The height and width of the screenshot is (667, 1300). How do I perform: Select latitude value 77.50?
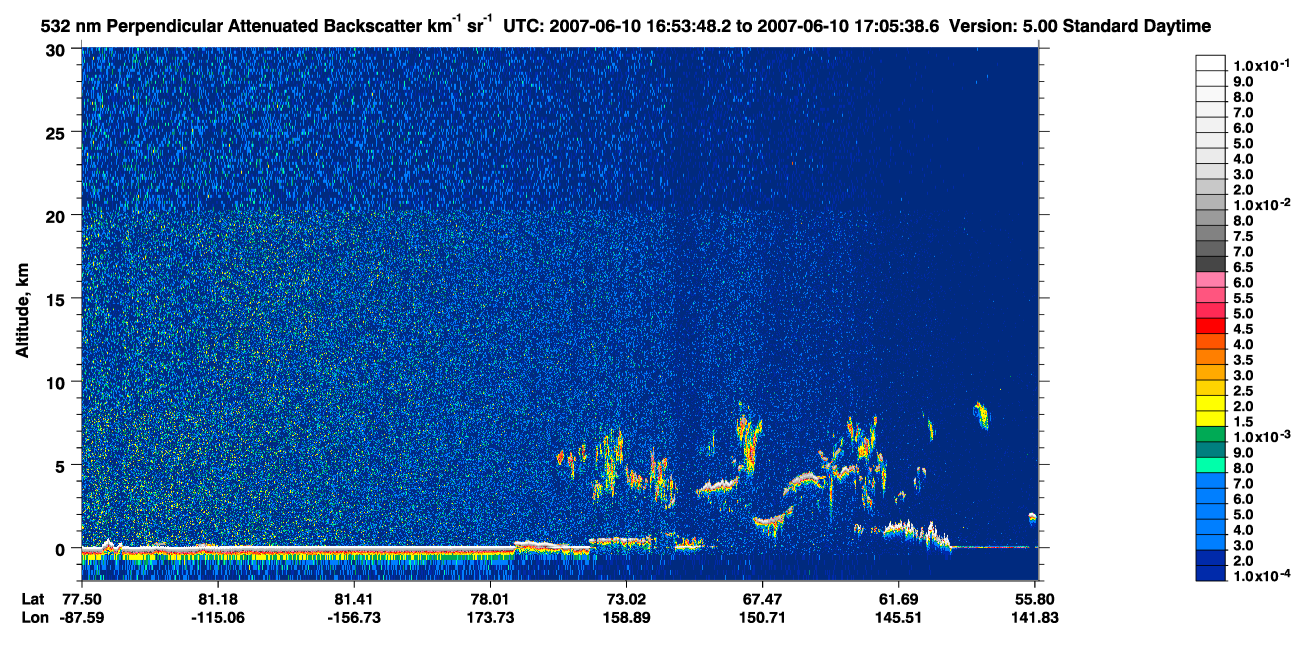pyautogui.click(x=81, y=598)
